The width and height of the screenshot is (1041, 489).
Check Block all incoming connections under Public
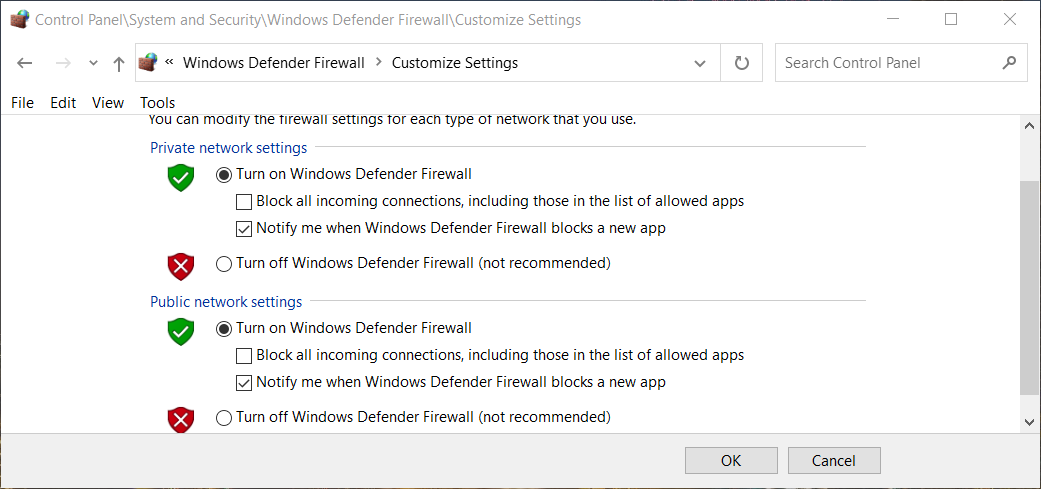(244, 356)
